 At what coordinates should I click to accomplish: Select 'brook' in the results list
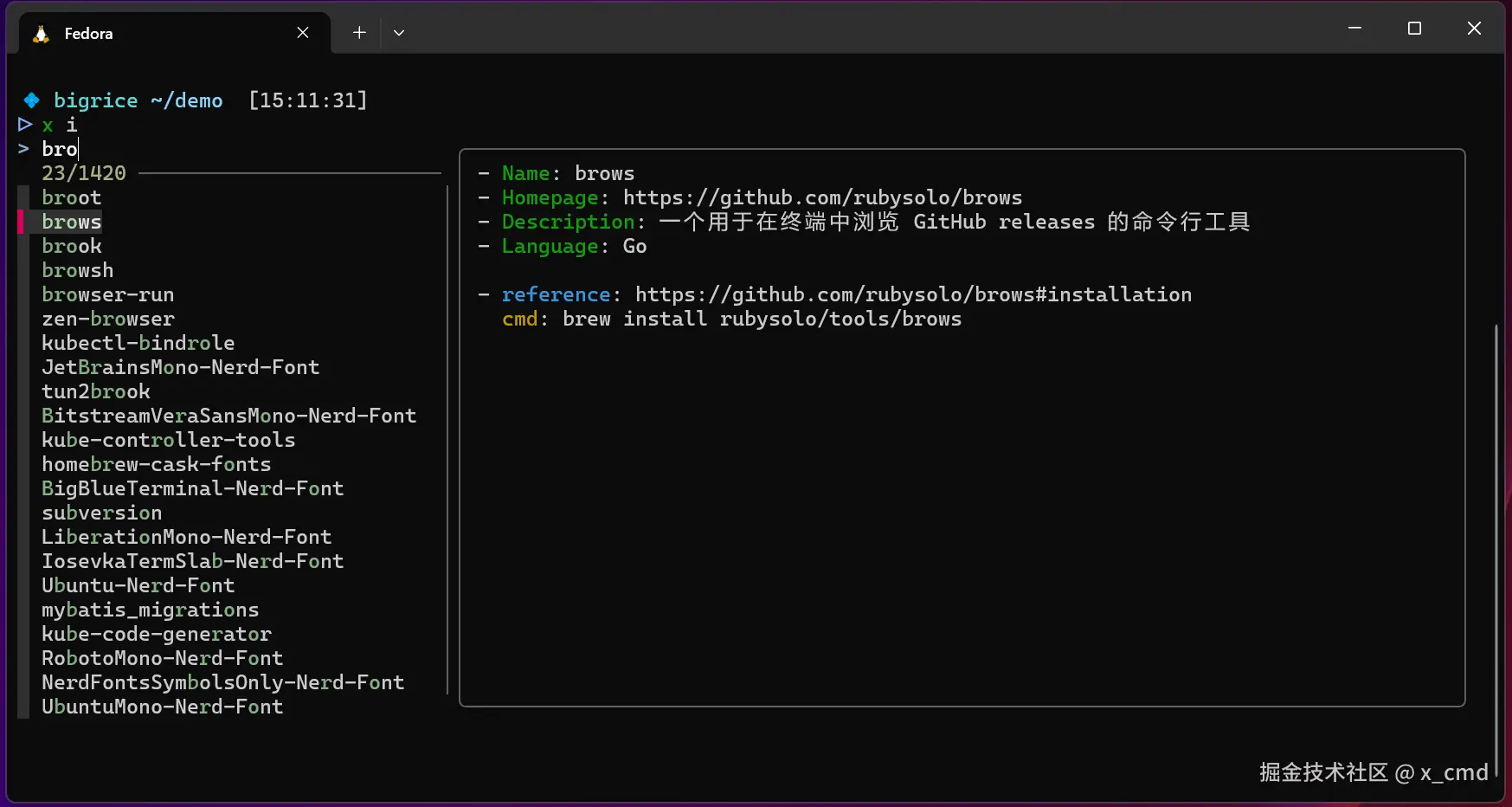tap(72, 246)
